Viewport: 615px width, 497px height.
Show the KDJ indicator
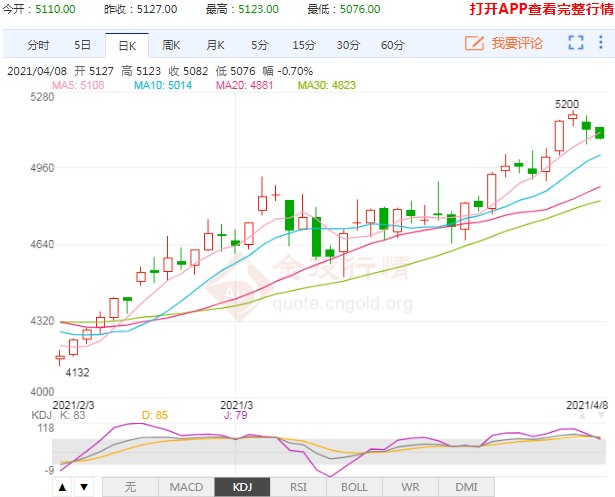242,487
